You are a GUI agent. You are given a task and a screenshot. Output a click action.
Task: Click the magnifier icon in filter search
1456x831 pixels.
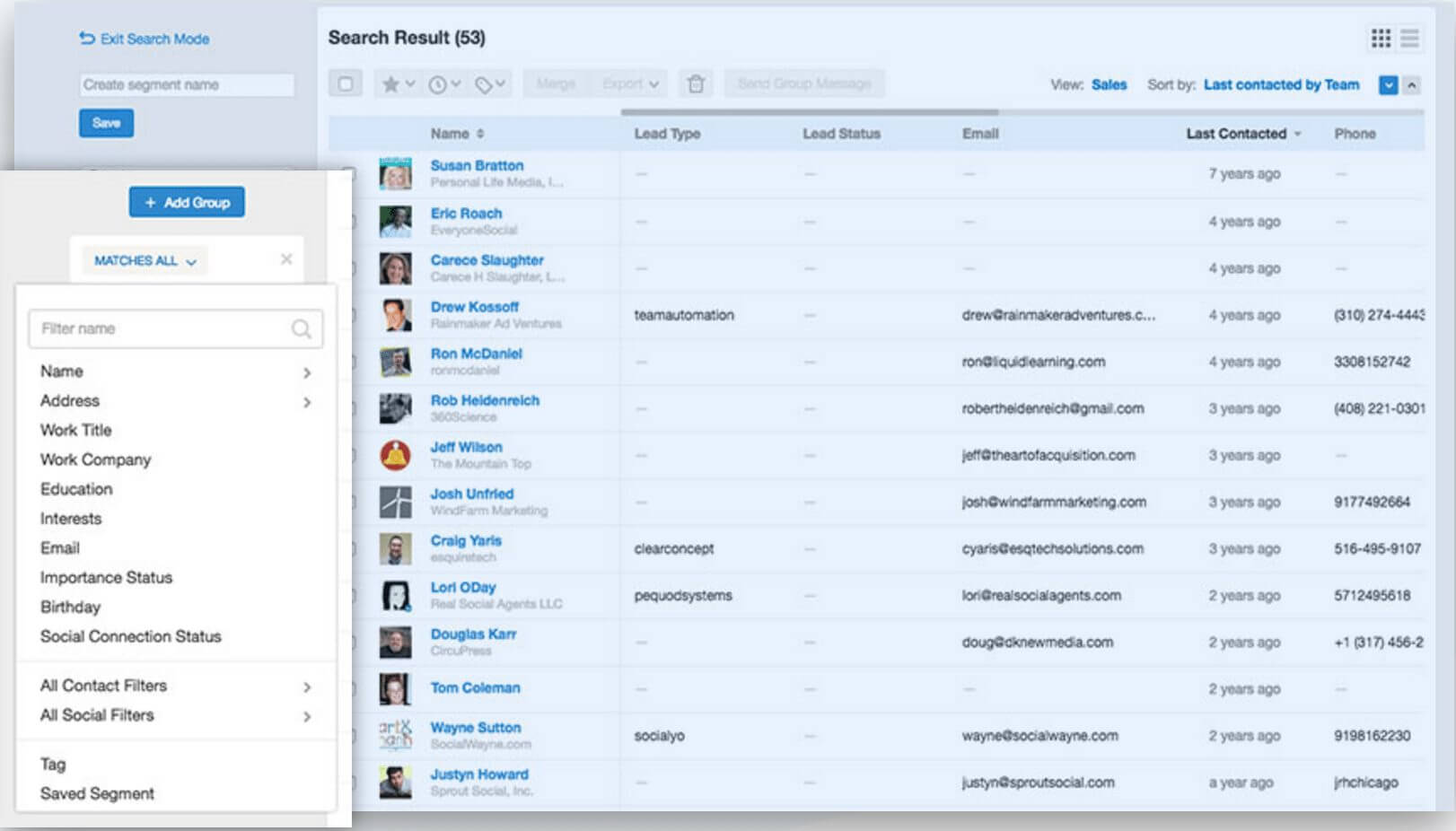click(x=302, y=328)
